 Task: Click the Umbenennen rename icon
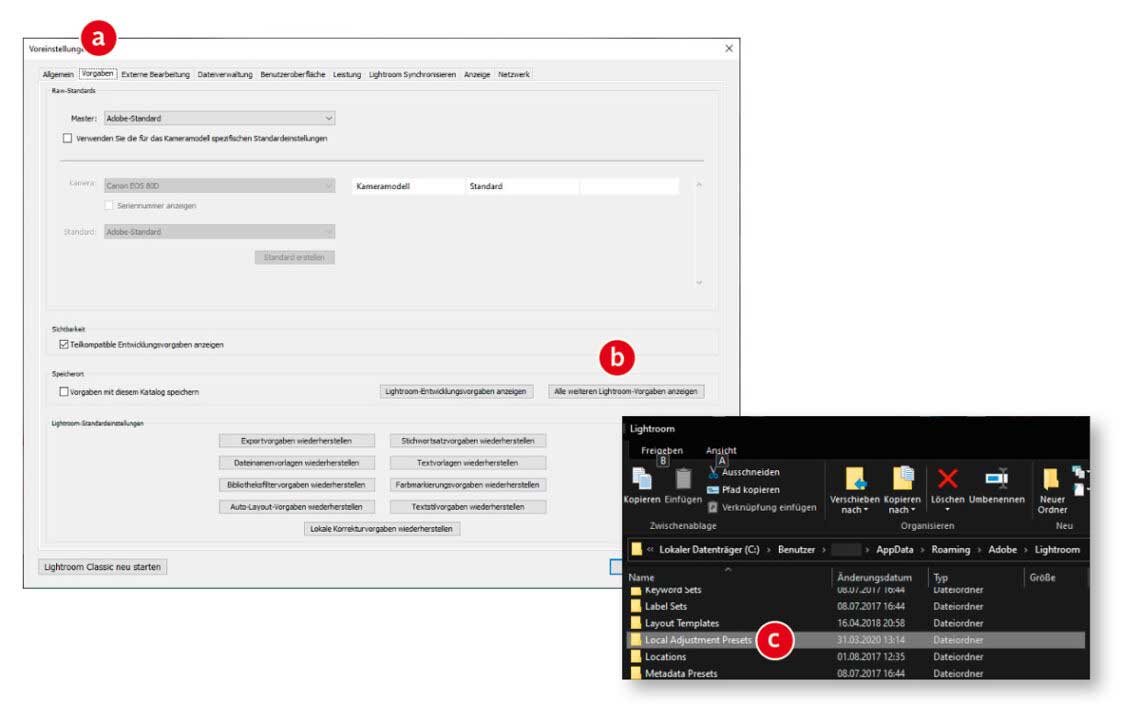point(997,478)
